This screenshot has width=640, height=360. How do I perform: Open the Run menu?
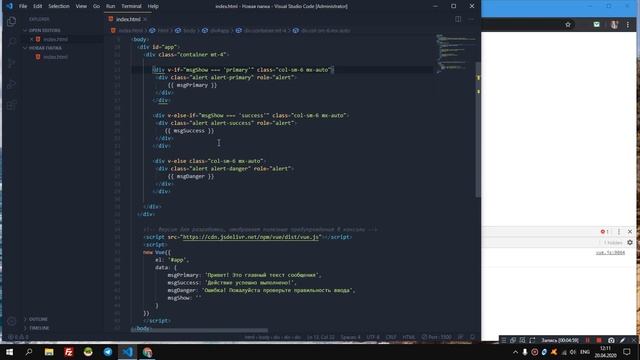pos(111,6)
